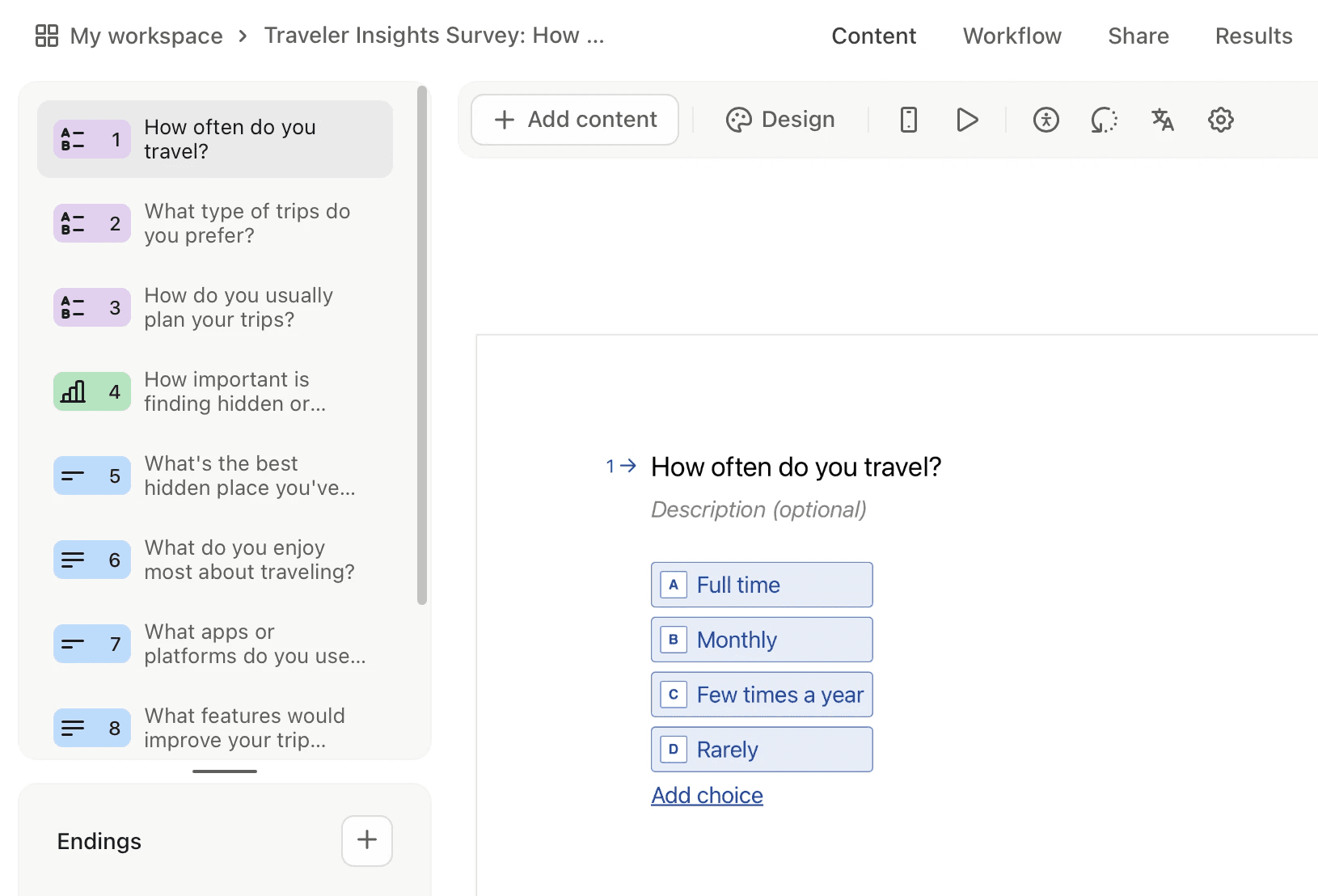This screenshot has width=1318, height=896.
Task: Open form settings gear icon
Action: pos(1220,120)
